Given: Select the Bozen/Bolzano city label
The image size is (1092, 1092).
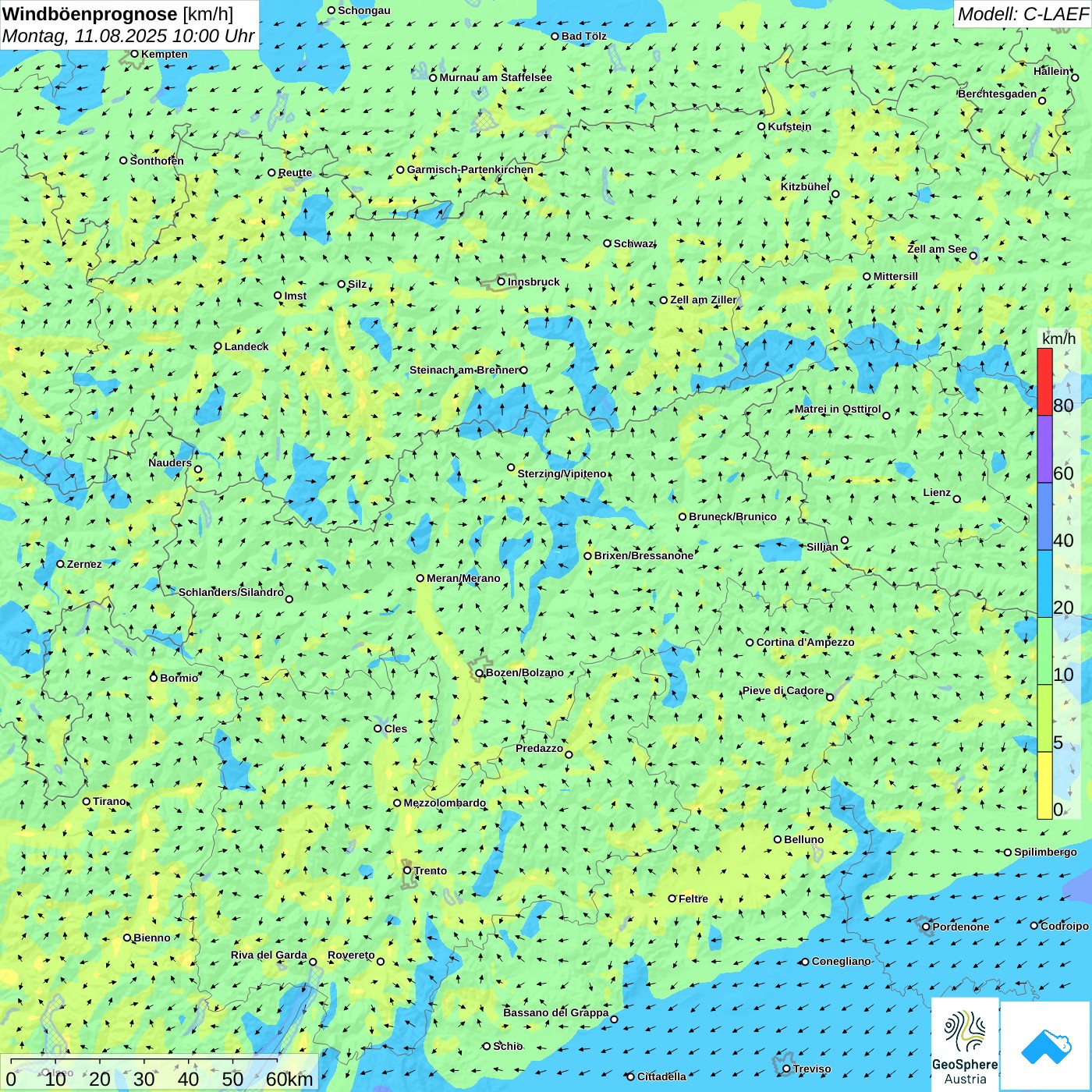Looking at the screenshot, I should coord(524,672).
